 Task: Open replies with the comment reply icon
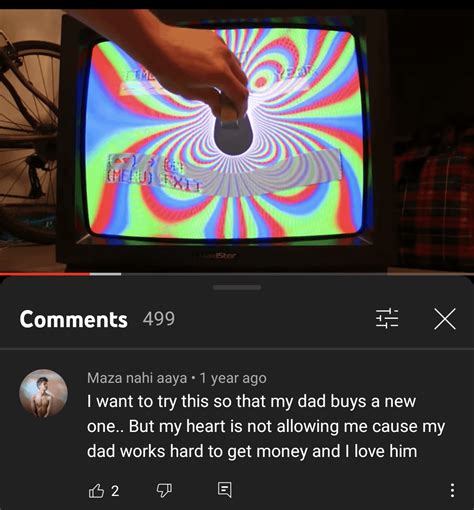(x=225, y=490)
